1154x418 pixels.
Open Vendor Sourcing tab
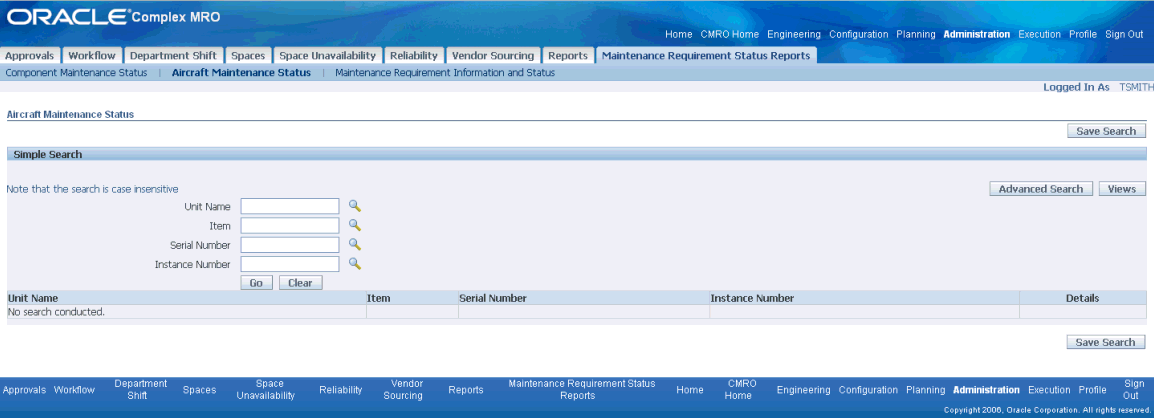(493, 55)
